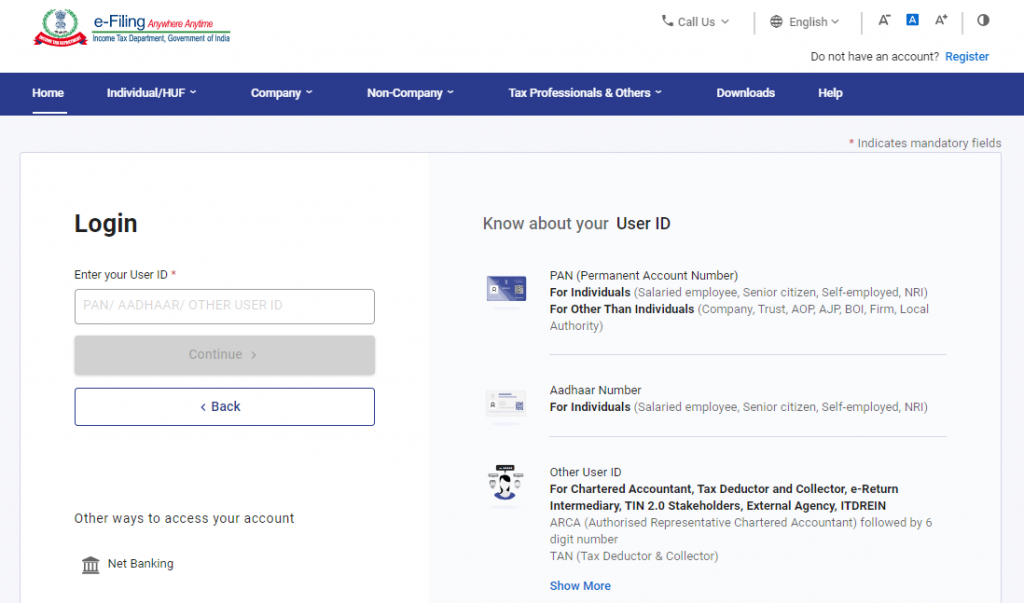
Task: Click the globe icon next to English
Action: click(x=775, y=21)
